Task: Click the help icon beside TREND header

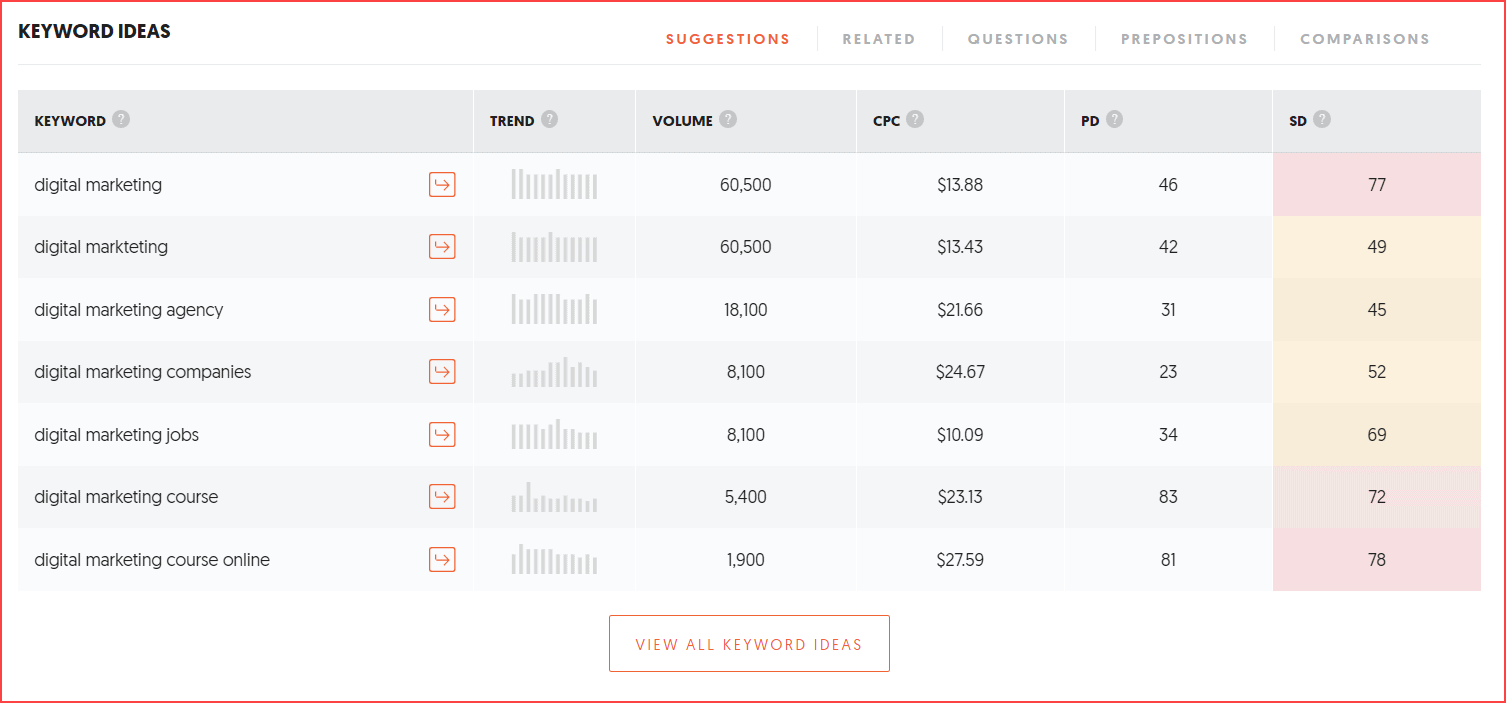Action: coord(549,120)
